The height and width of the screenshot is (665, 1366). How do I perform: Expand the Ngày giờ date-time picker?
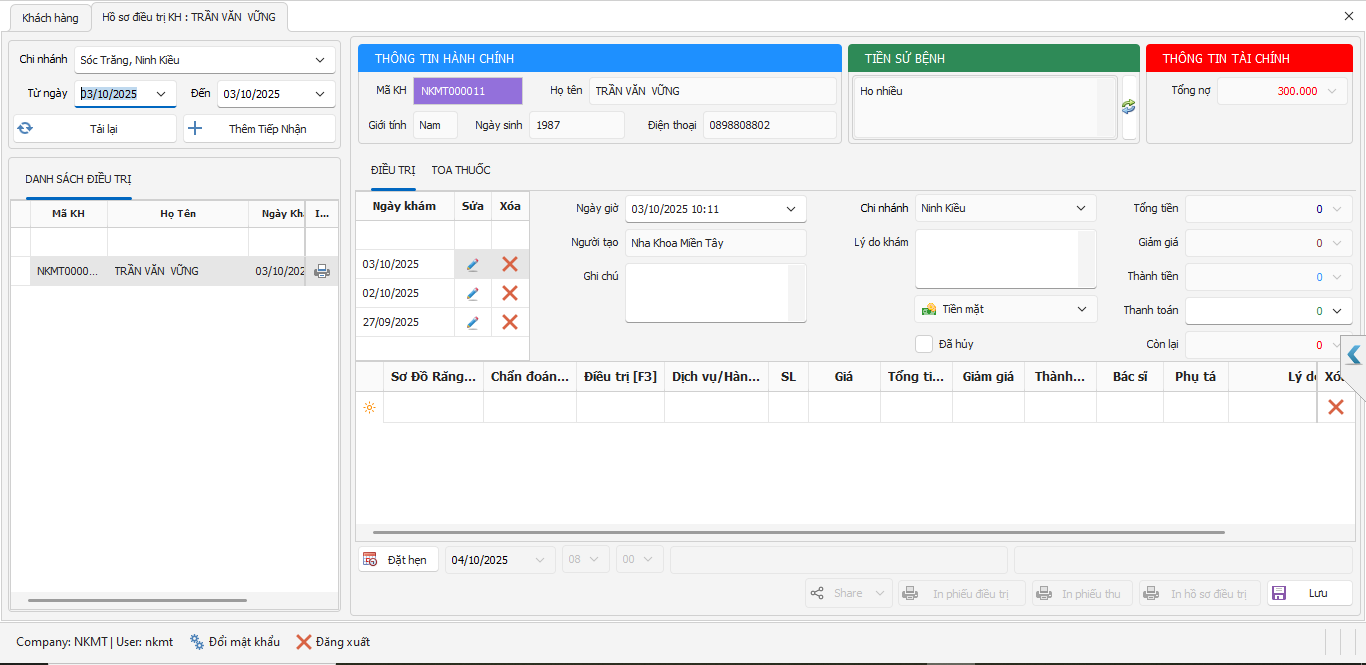pos(790,209)
